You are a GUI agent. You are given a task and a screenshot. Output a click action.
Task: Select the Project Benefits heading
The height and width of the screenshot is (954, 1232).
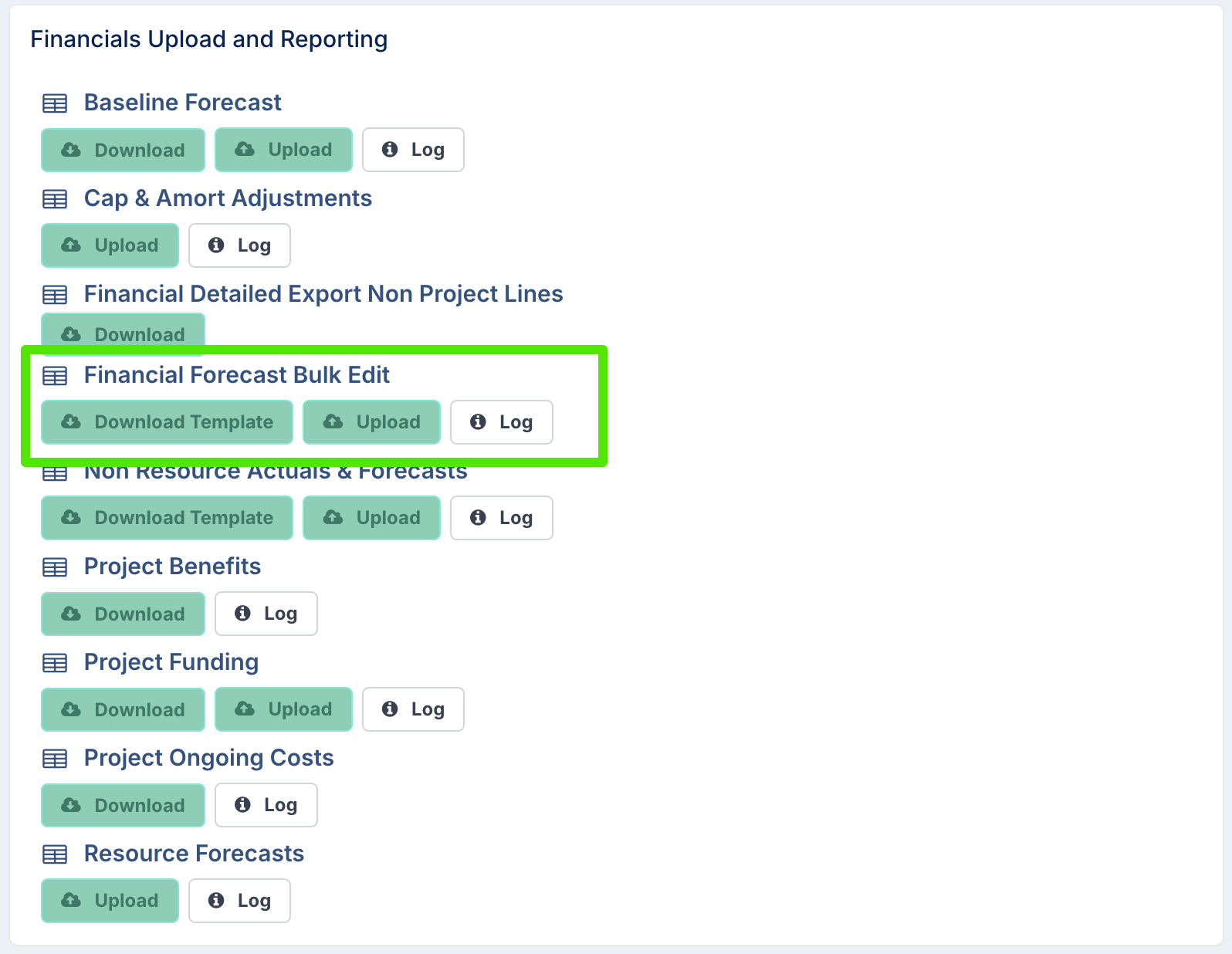[172, 567]
